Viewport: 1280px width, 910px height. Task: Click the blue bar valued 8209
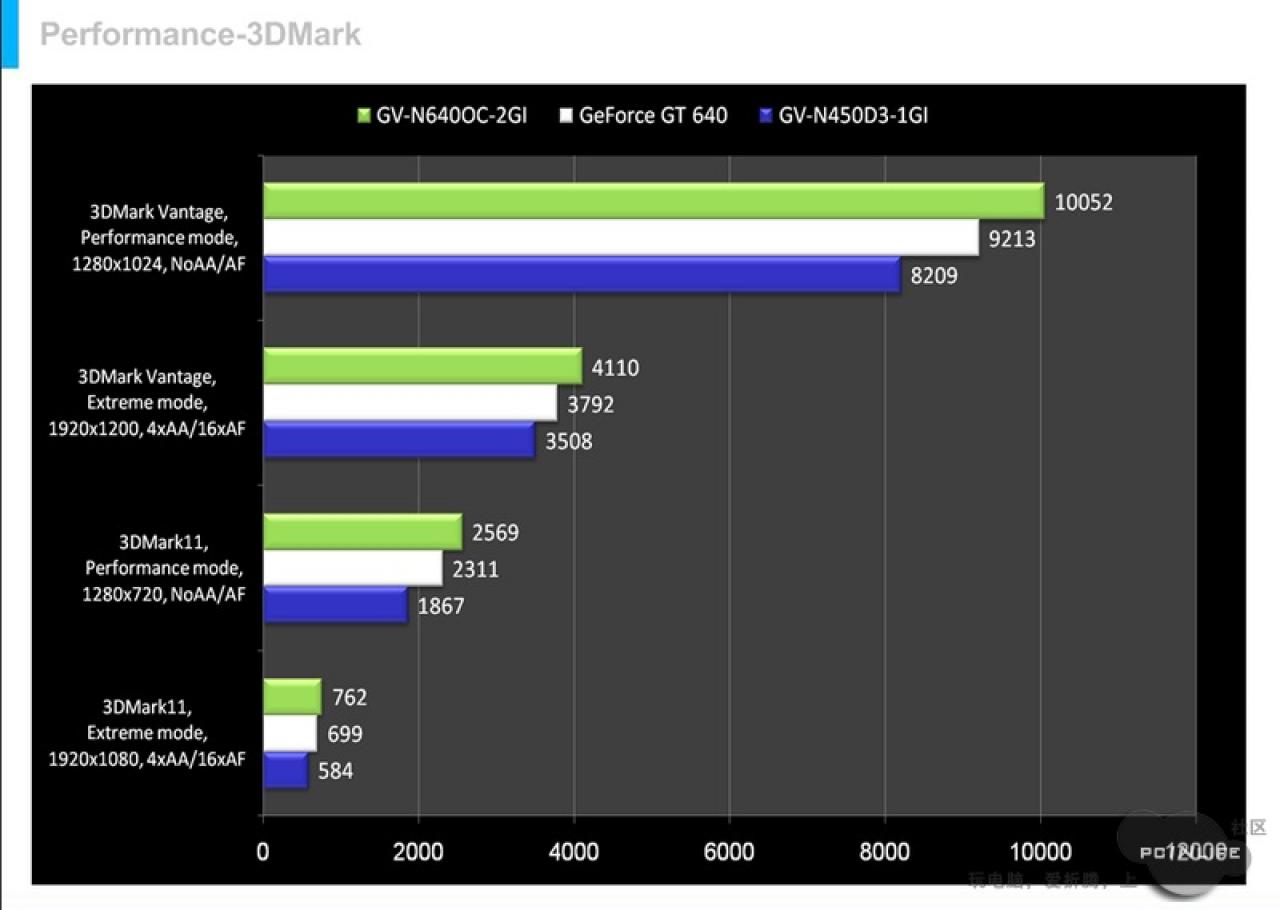point(583,274)
